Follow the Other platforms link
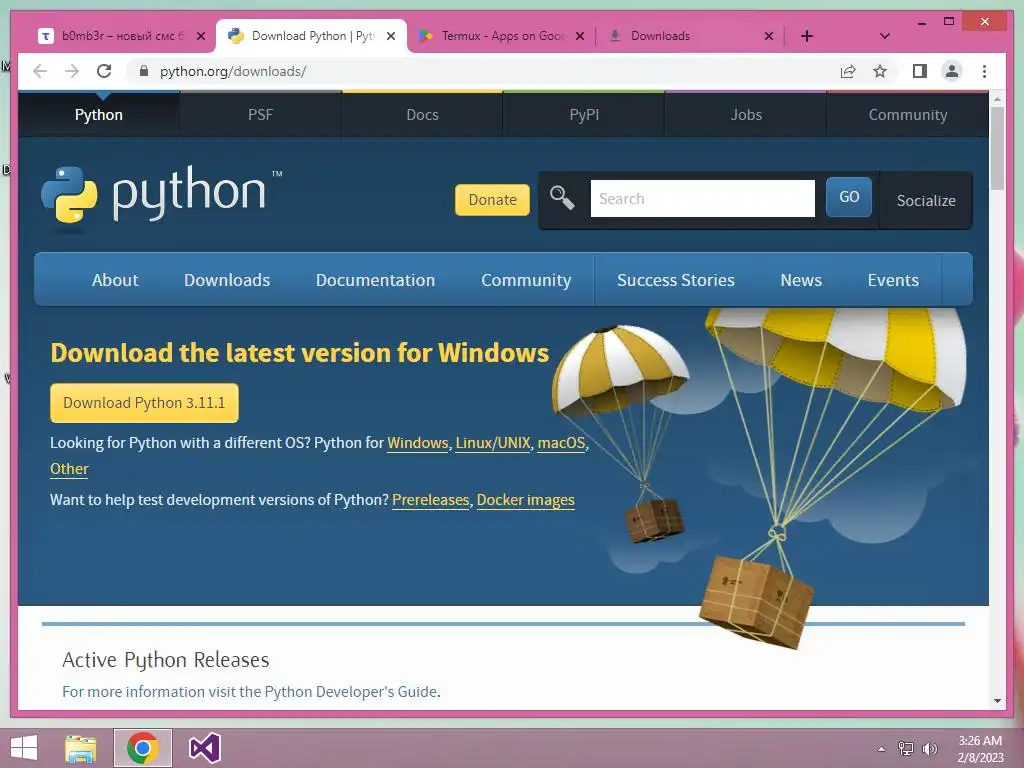 click(x=69, y=469)
